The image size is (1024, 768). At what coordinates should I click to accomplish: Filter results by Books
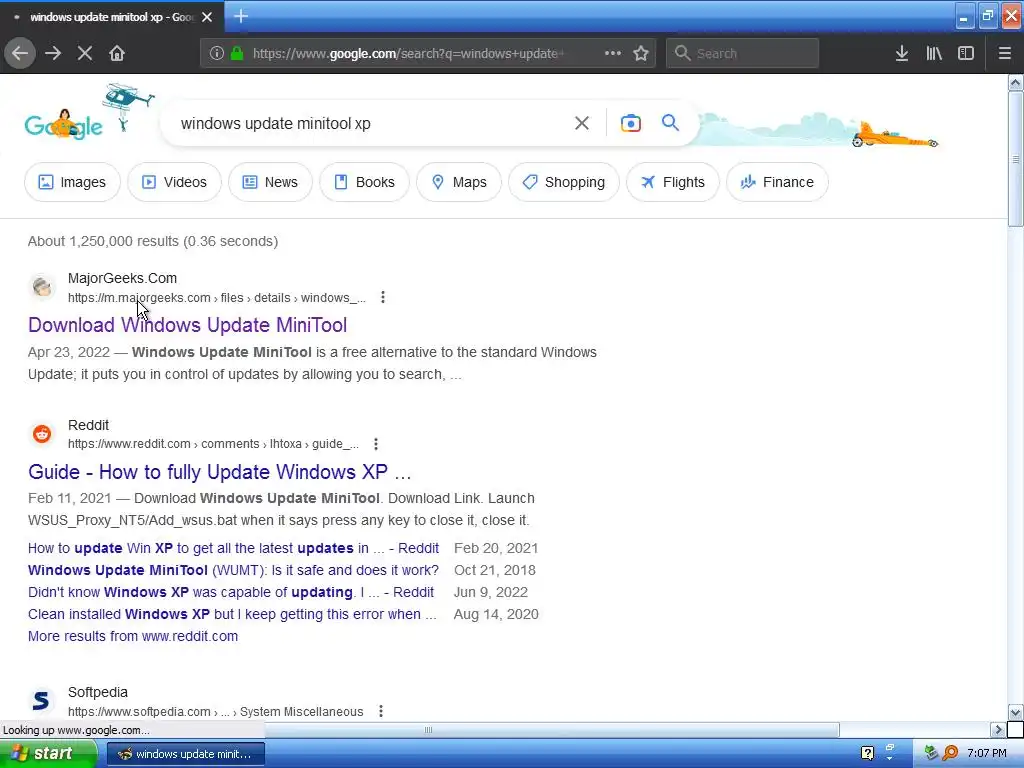click(364, 182)
